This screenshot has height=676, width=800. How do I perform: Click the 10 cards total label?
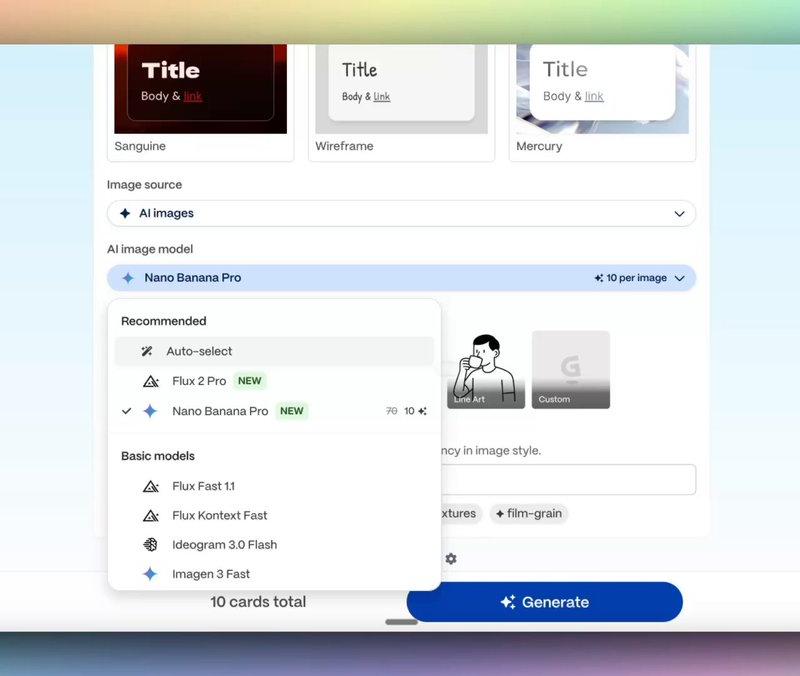[258, 602]
